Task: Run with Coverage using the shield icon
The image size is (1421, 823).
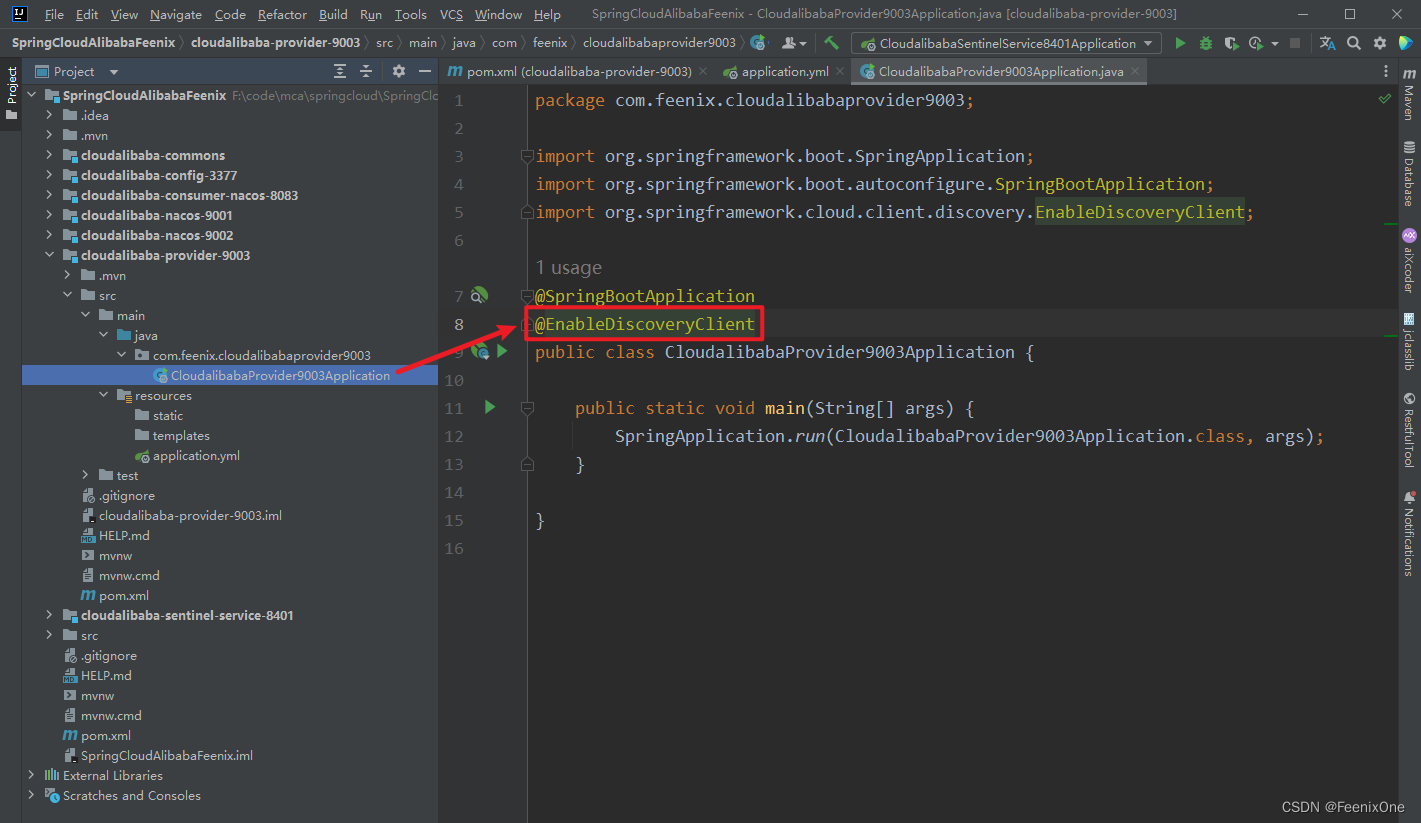Action: coord(1231,43)
